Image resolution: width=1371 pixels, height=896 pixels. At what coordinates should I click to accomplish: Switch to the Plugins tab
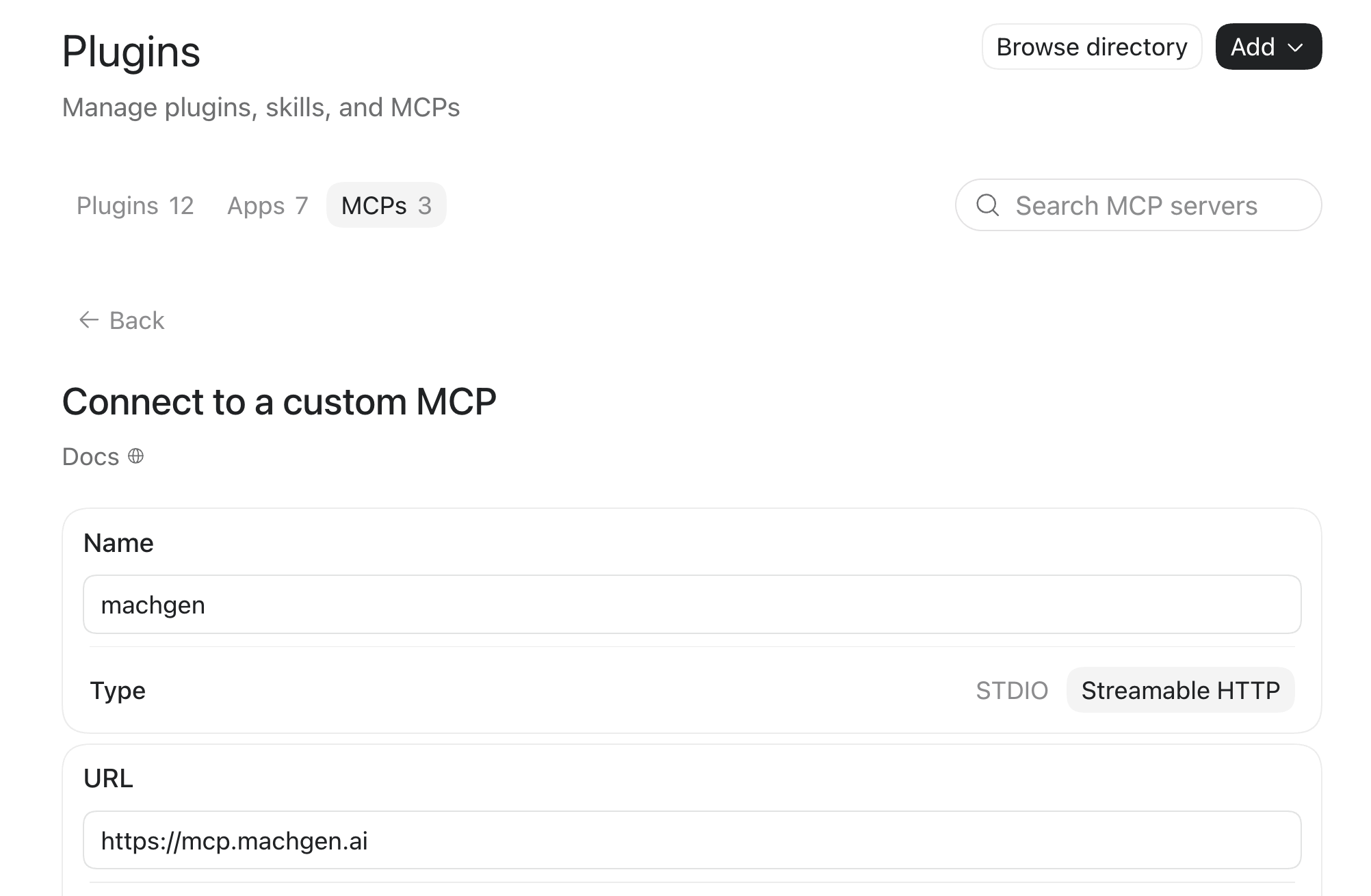coord(135,205)
